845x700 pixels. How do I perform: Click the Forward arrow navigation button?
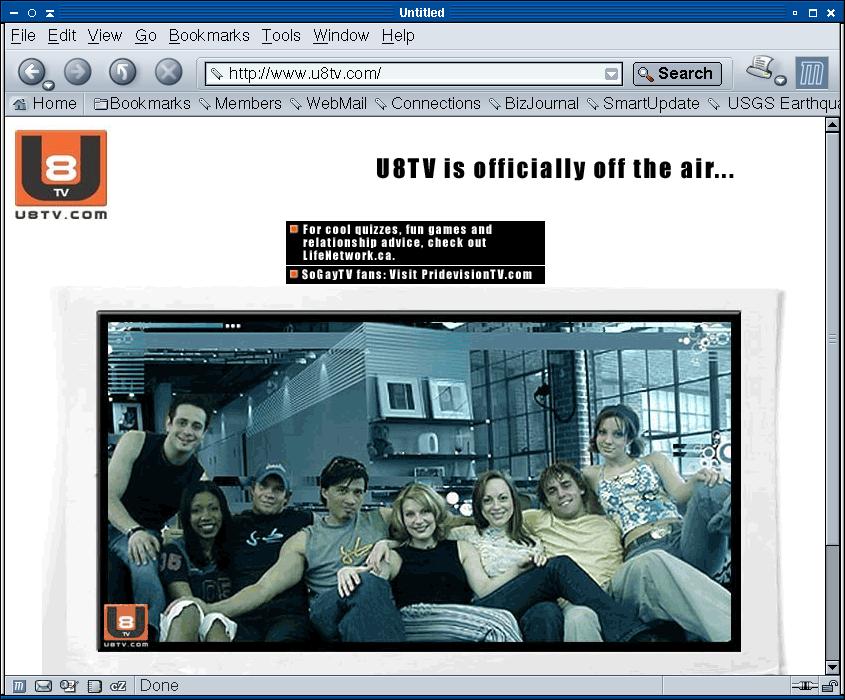point(78,72)
